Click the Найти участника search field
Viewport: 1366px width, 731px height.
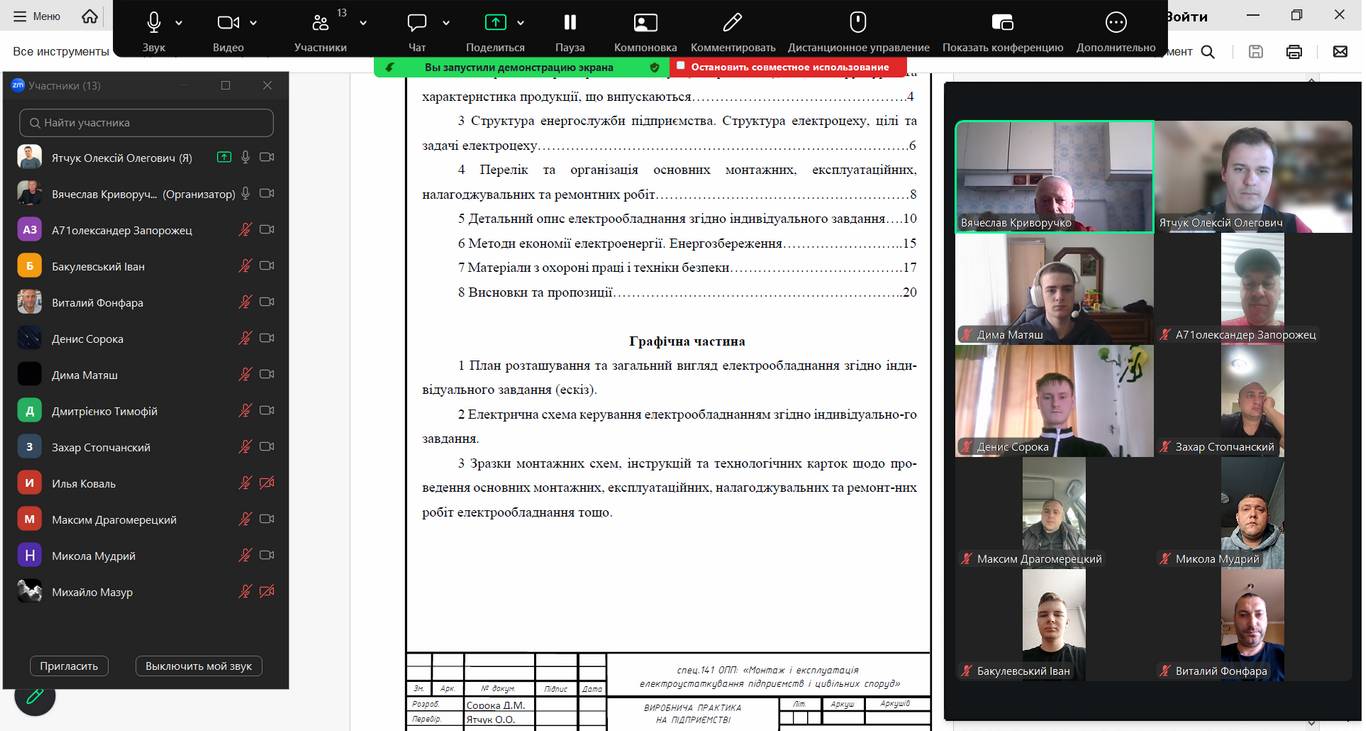coord(146,123)
